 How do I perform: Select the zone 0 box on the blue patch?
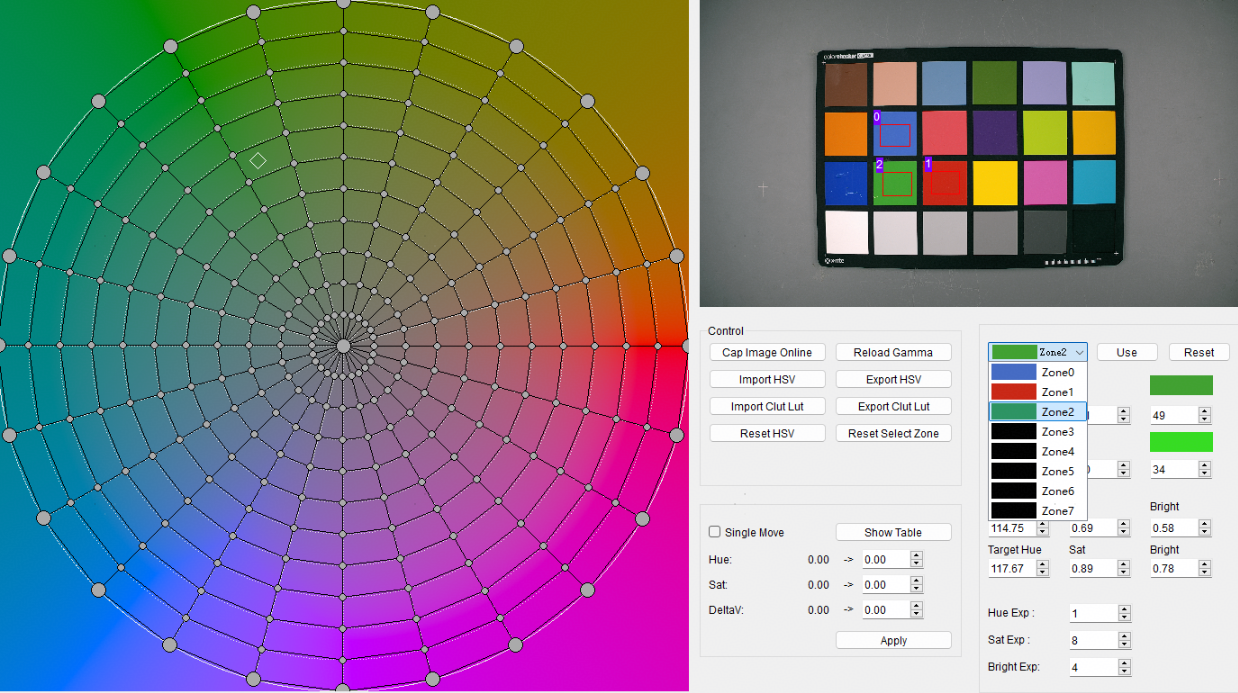click(895, 135)
